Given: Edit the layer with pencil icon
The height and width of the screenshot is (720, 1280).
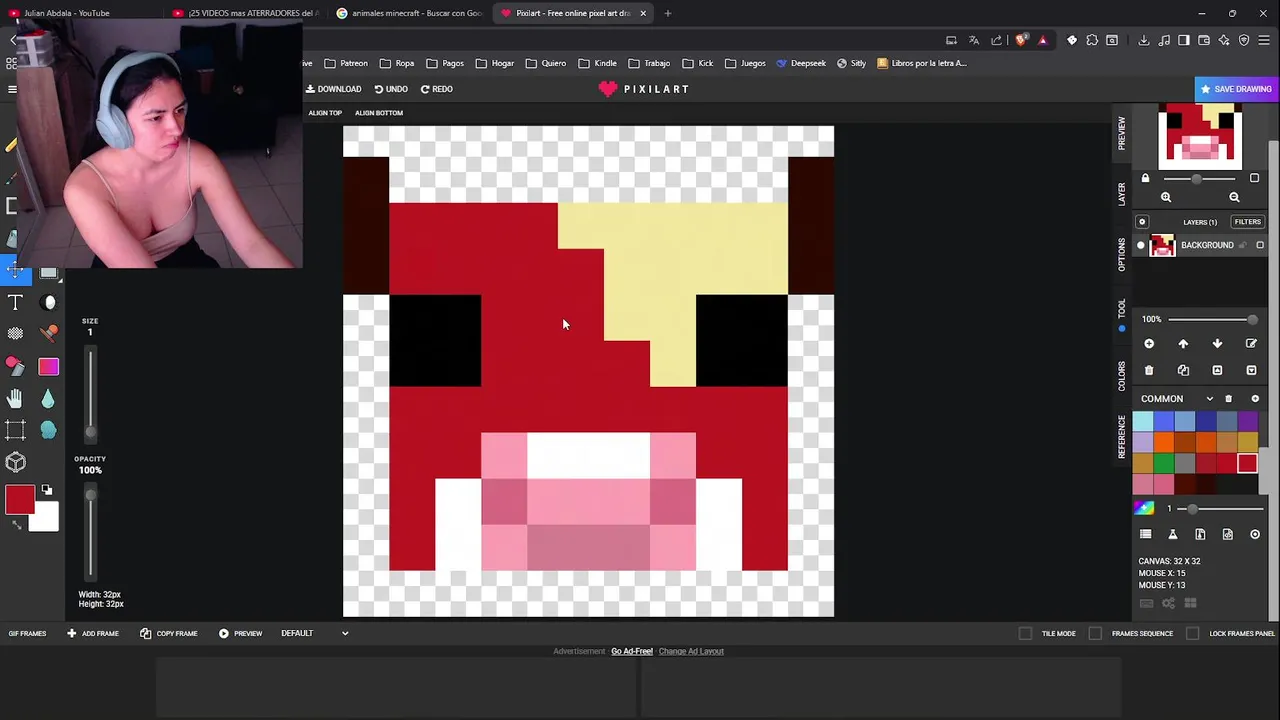Looking at the screenshot, I should (x=1251, y=344).
